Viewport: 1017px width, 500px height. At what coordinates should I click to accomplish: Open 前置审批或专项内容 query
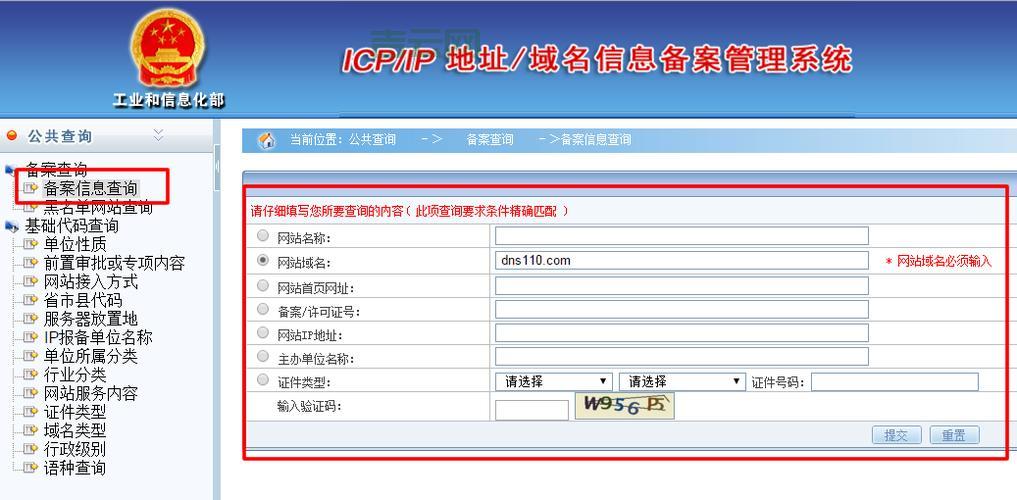coord(114,263)
